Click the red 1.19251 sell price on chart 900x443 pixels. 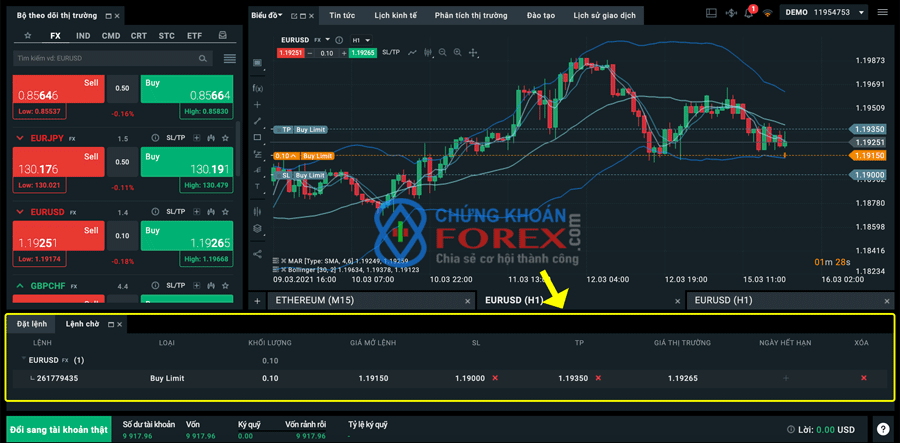(292, 53)
